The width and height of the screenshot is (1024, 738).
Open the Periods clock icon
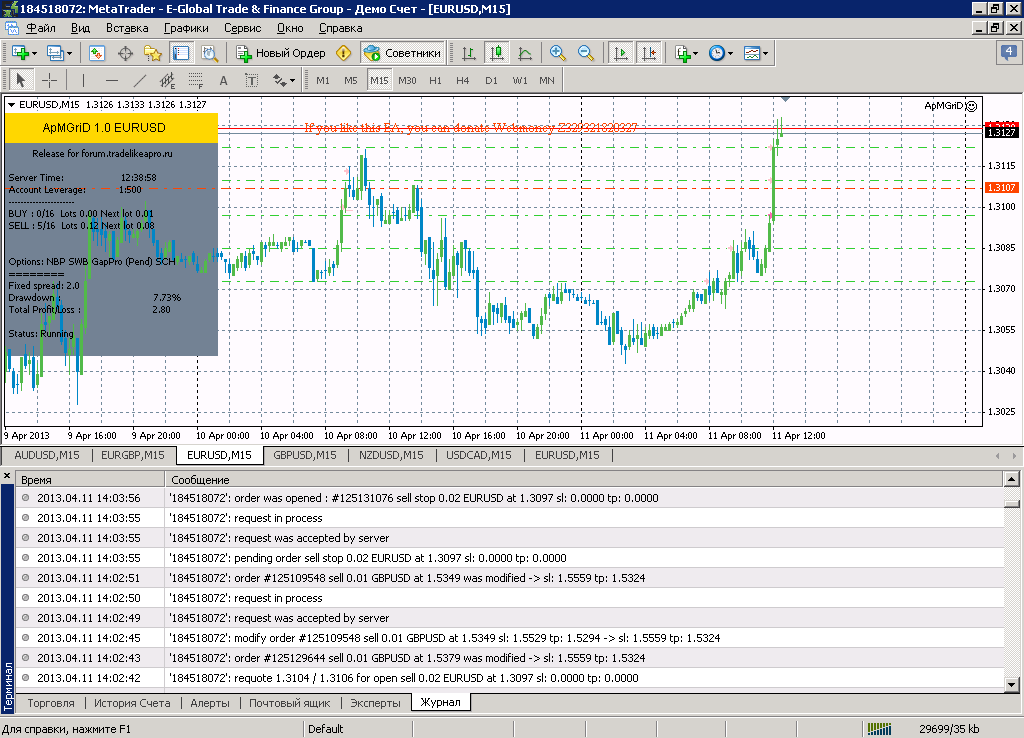717,53
